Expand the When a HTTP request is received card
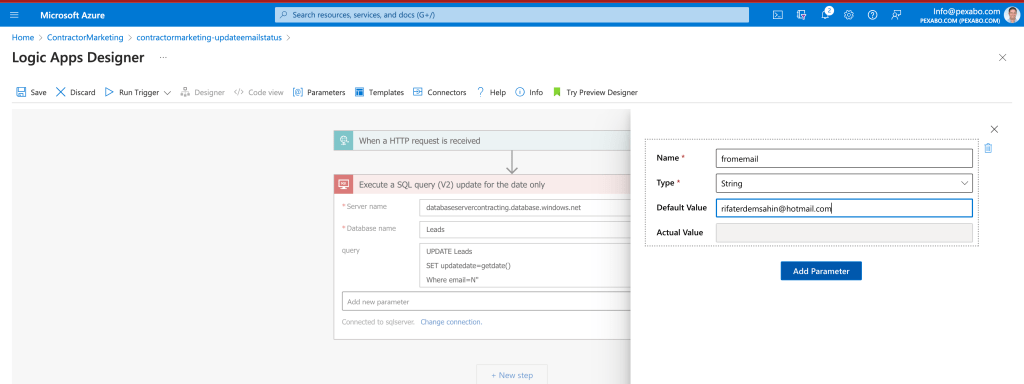The width and height of the screenshot is (1024, 384). (483, 140)
